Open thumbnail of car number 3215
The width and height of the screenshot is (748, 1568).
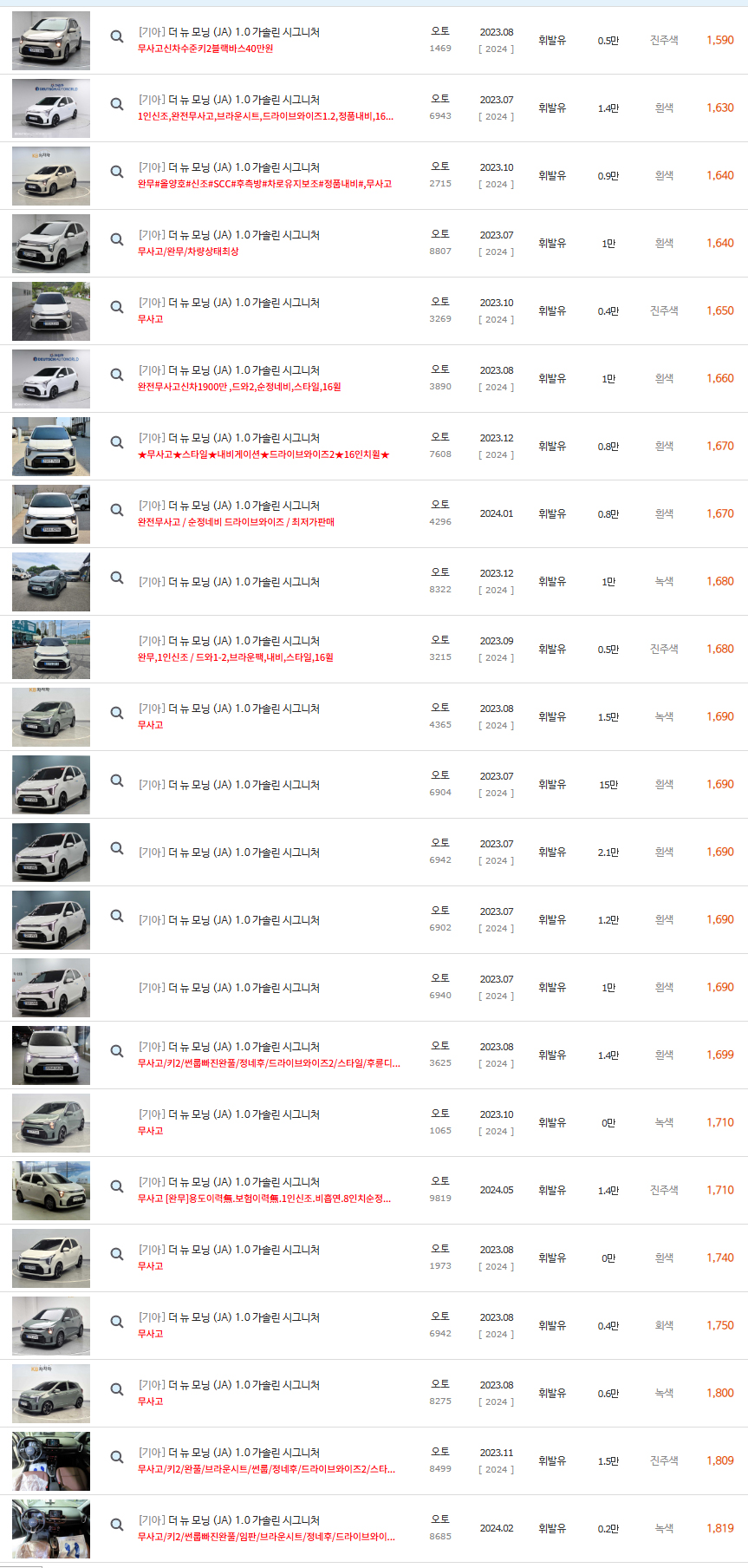coord(51,650)
